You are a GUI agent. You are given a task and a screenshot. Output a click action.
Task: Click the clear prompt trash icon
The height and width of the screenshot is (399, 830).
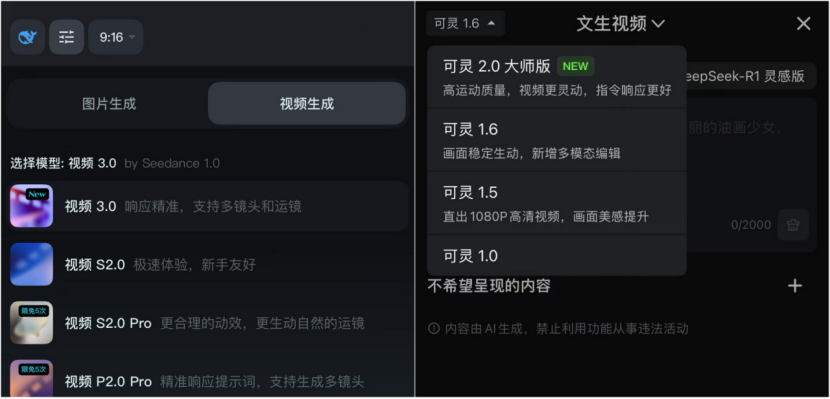(x=793, y=225)
